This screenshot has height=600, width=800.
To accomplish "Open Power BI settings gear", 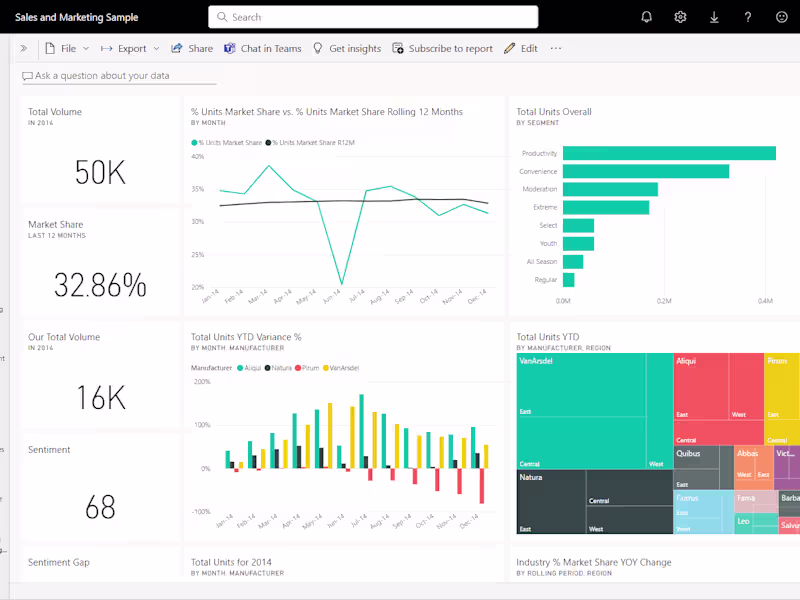I will tap(681, 16).
